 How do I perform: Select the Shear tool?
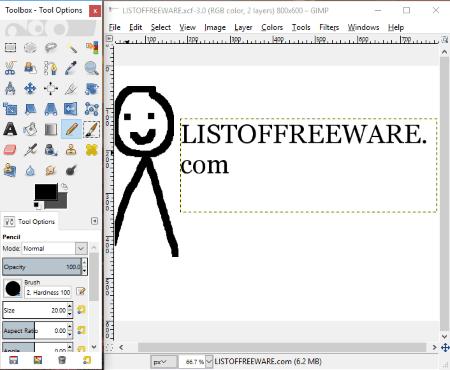pos(30,109)
